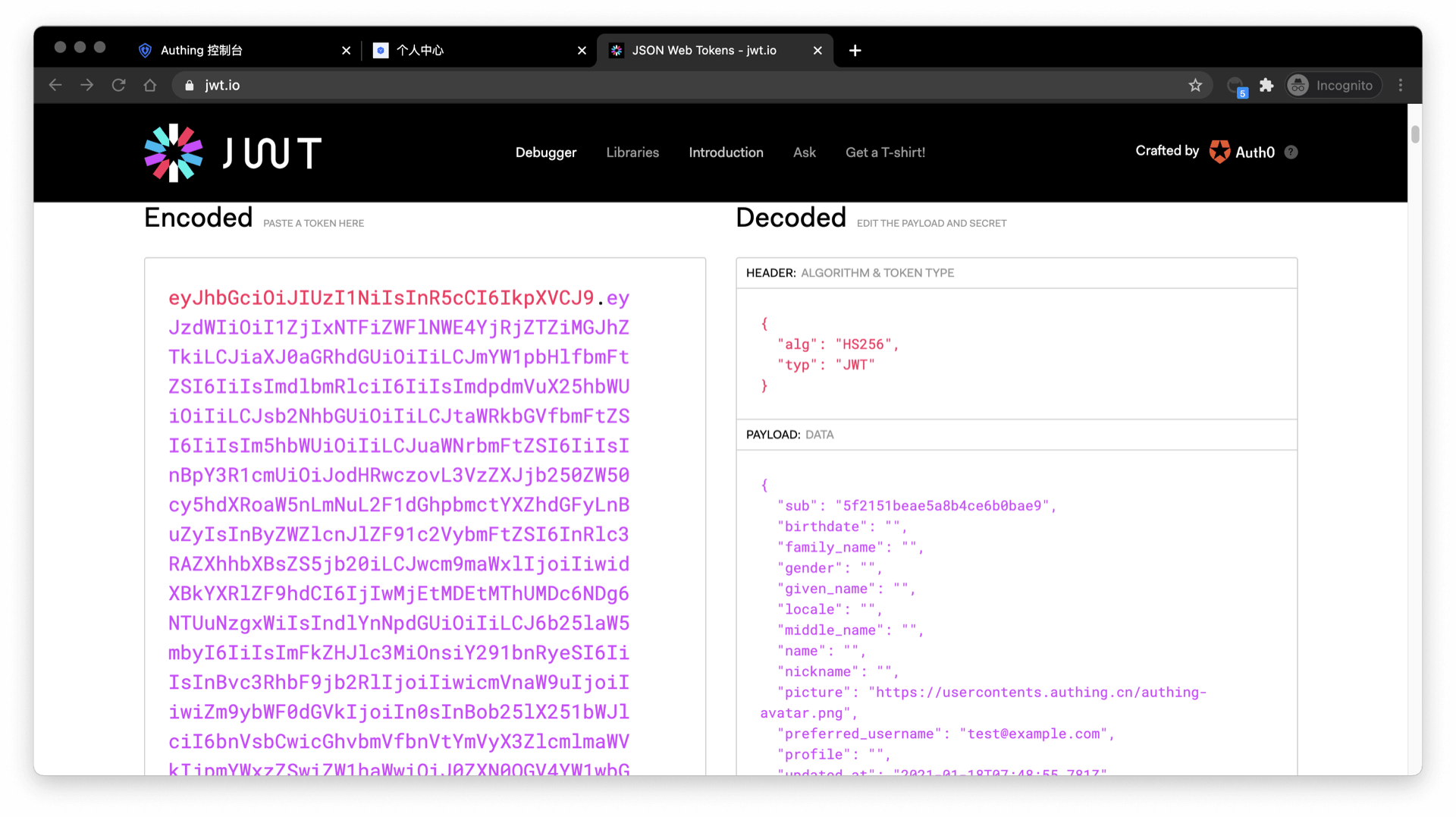Click the Auth0 logo icon beside Crafted by

point(1219,152)
